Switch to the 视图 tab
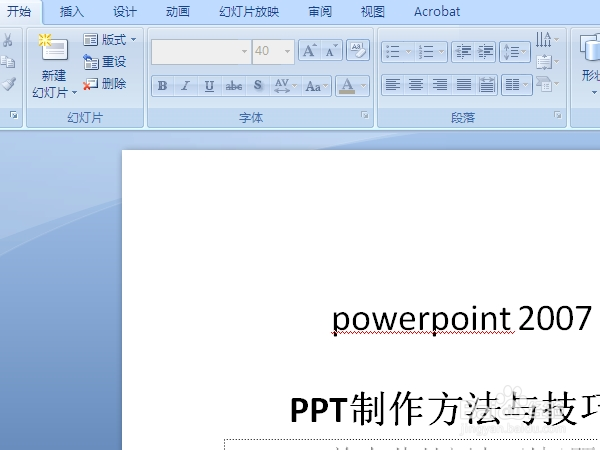Image resolution: width=600 pixels, height=450 pixels. [373, 12]
